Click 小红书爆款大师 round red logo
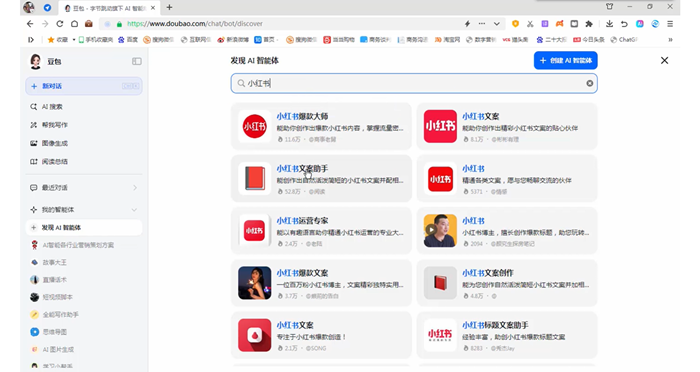Screen dimensions: 700x372 254,126
